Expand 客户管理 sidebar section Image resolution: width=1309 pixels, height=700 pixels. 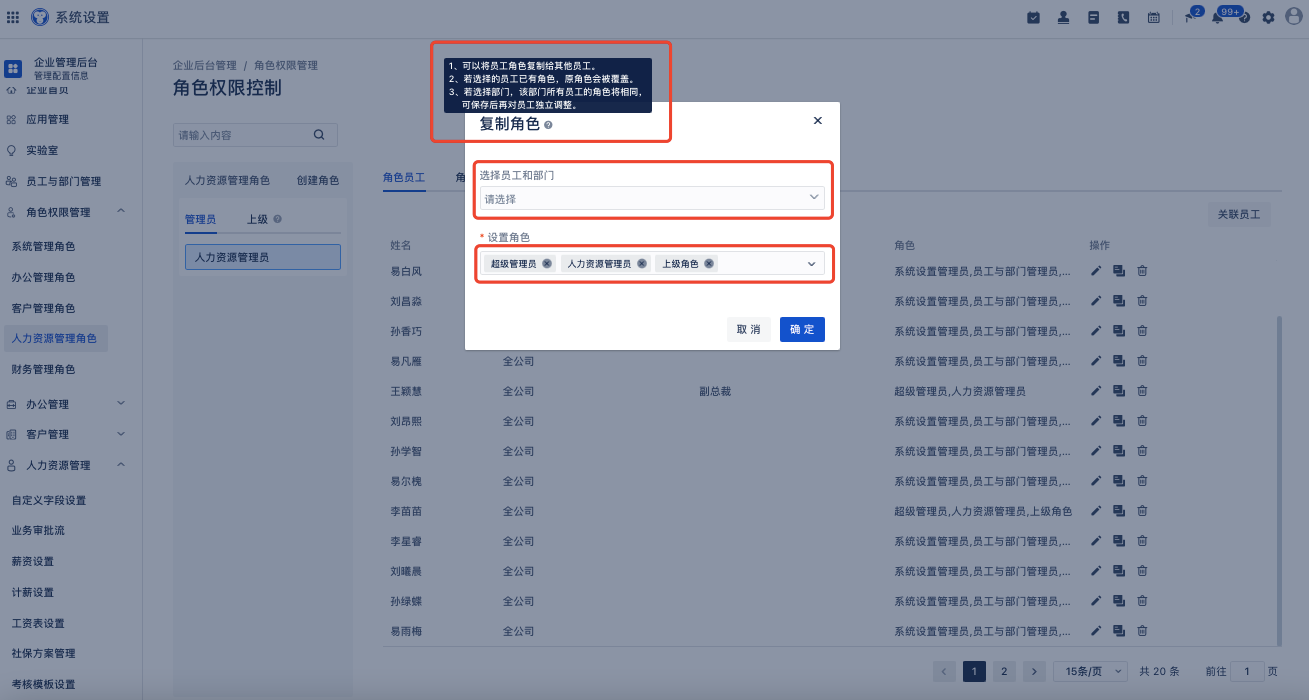pos(121,434)
